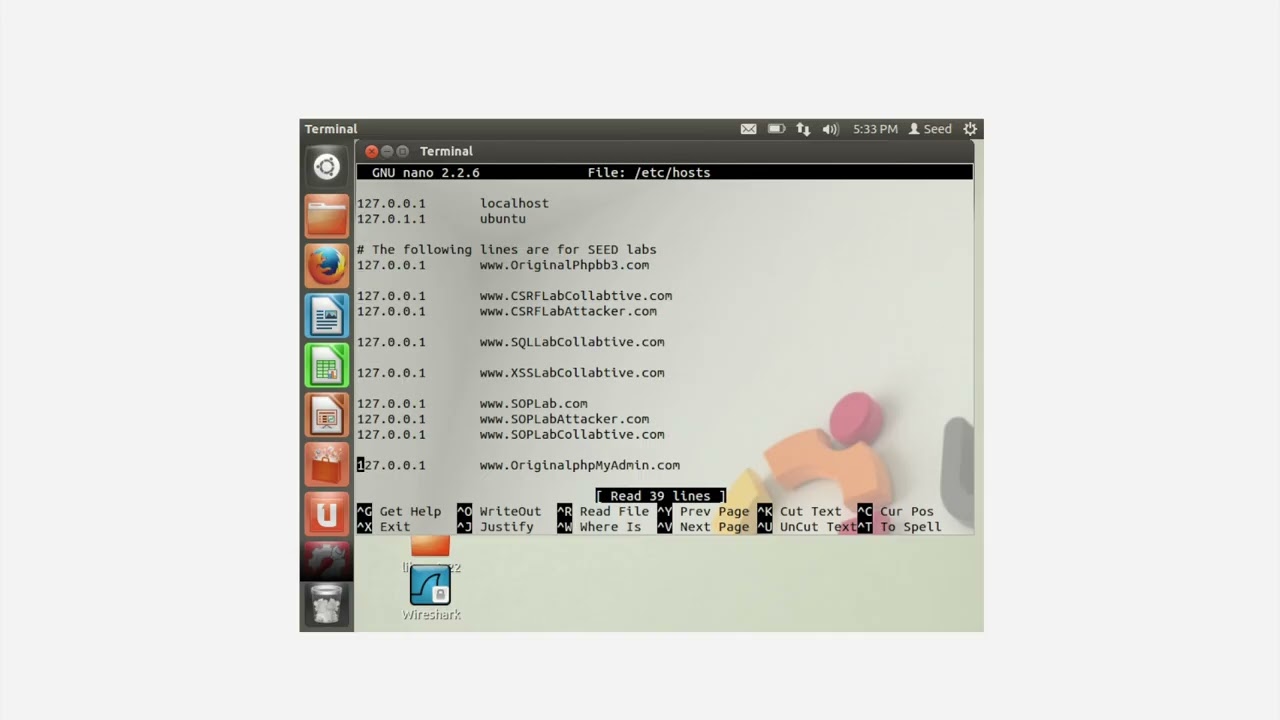1280x720 pixels.
Task: Click www.CSRFLabCollabtive.com entry
Action: click(576, 296)
